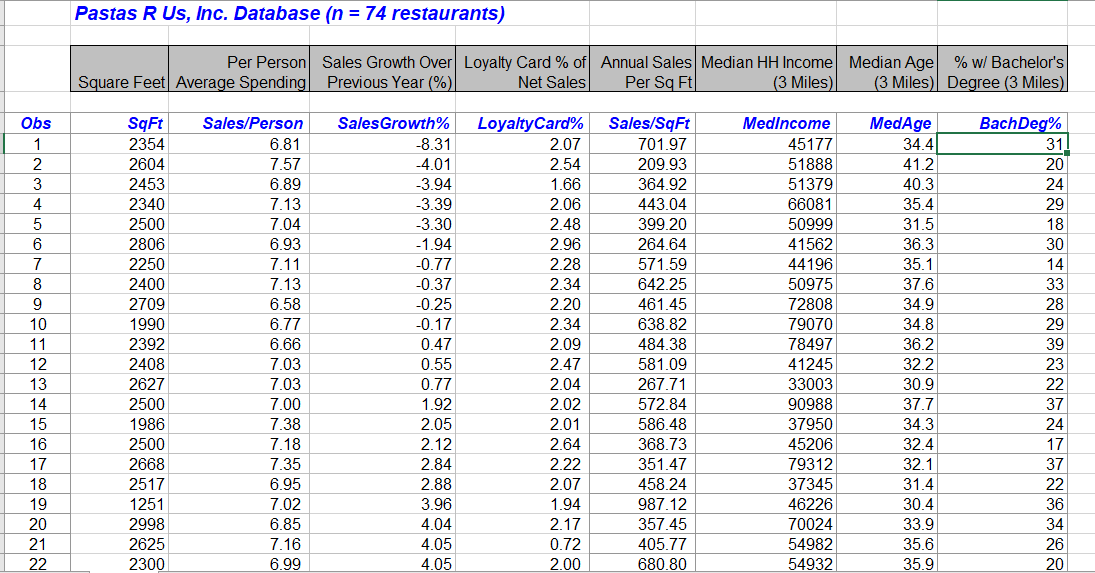Select Sales/SqFt value 987.12
The image size is (1095, 573).
[642, 505]
